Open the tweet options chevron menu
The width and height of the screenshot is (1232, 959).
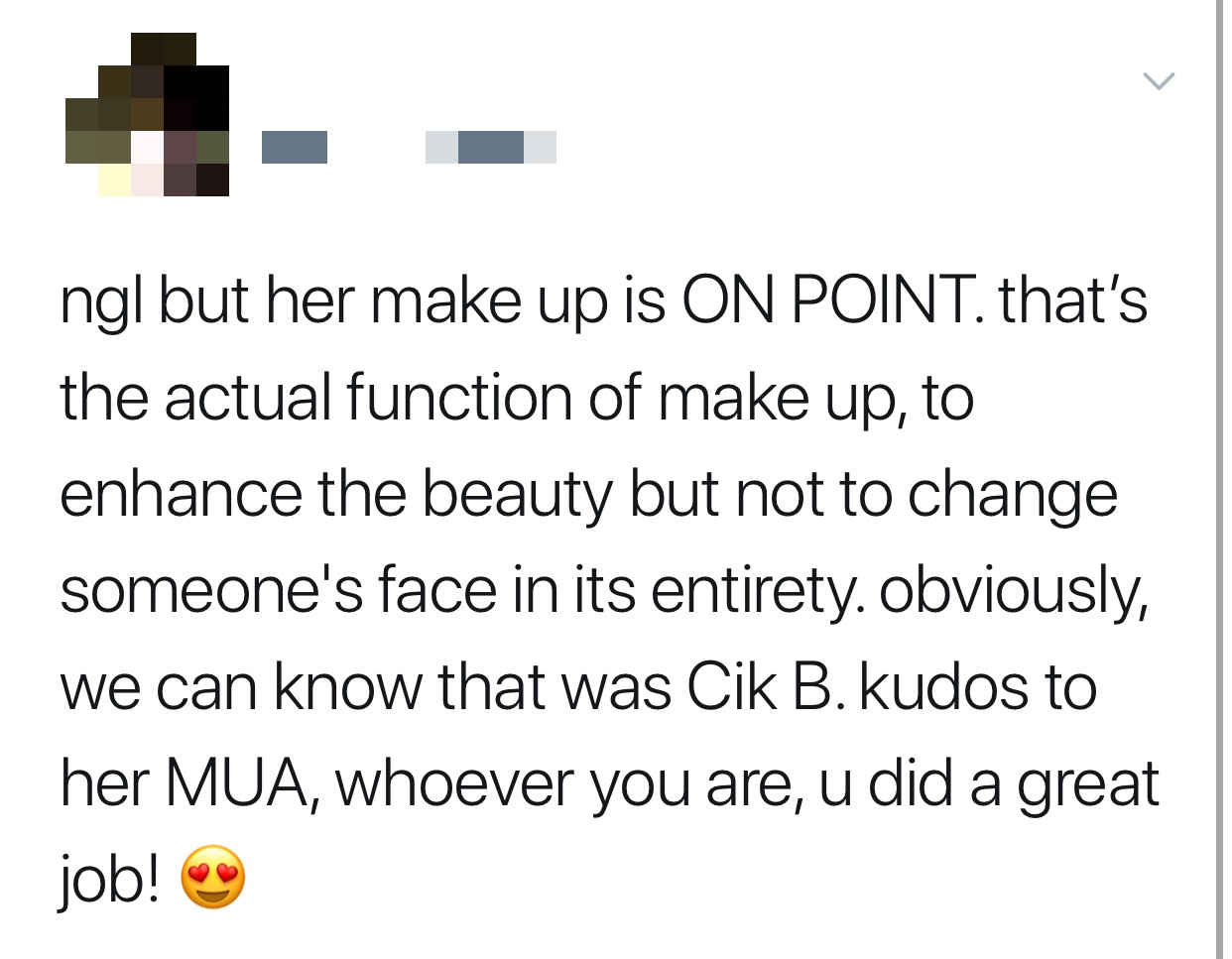coord(1158,80)
